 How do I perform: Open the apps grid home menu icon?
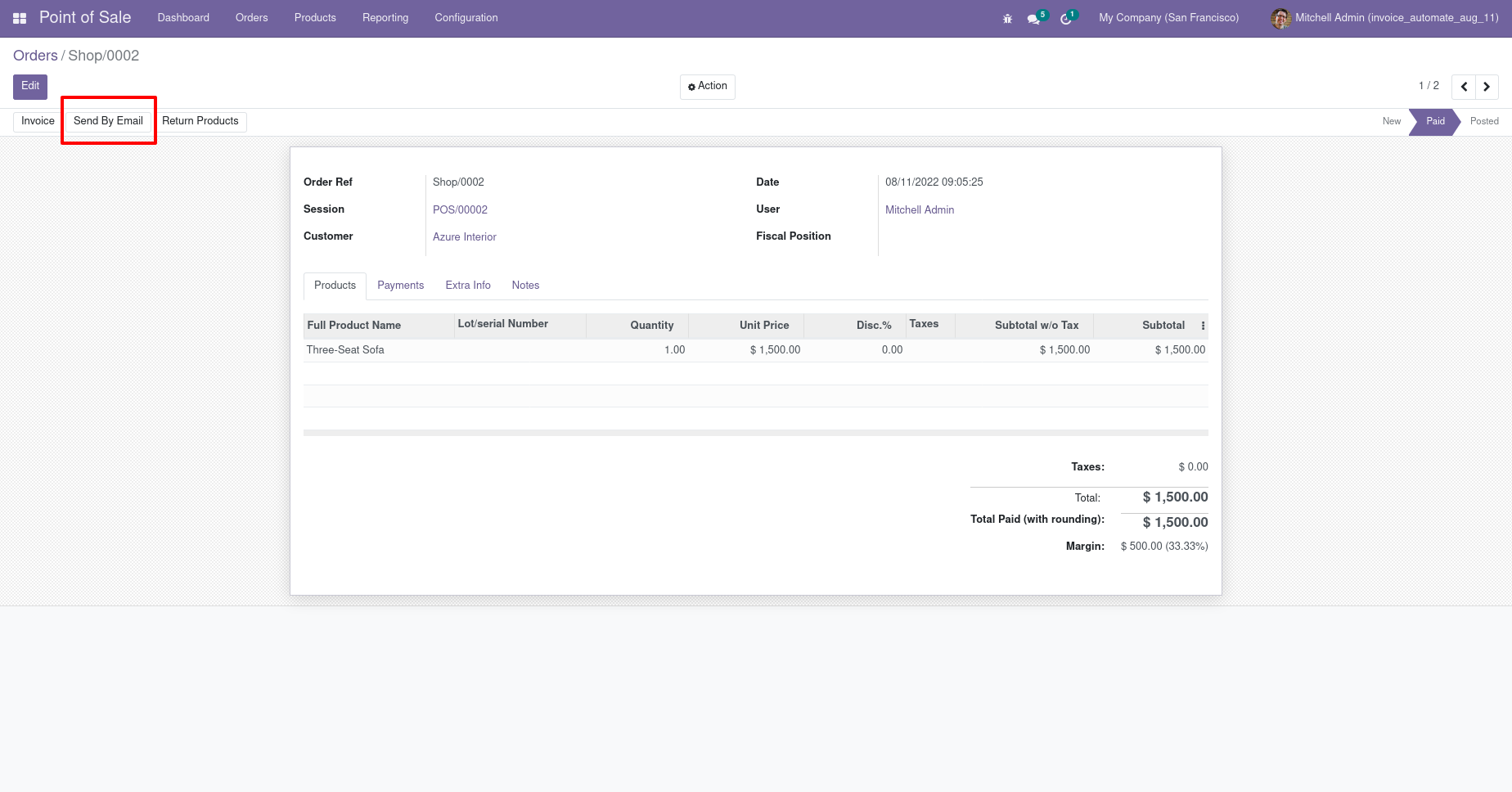pyautogui.click(x=20, y=18)
